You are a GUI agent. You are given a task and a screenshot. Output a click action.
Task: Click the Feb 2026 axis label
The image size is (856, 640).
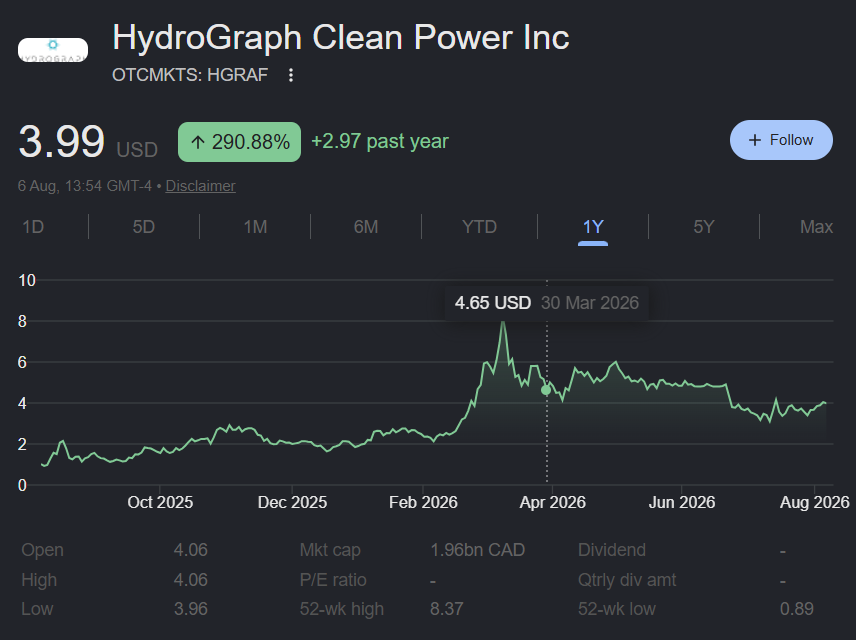click(423, 502)
